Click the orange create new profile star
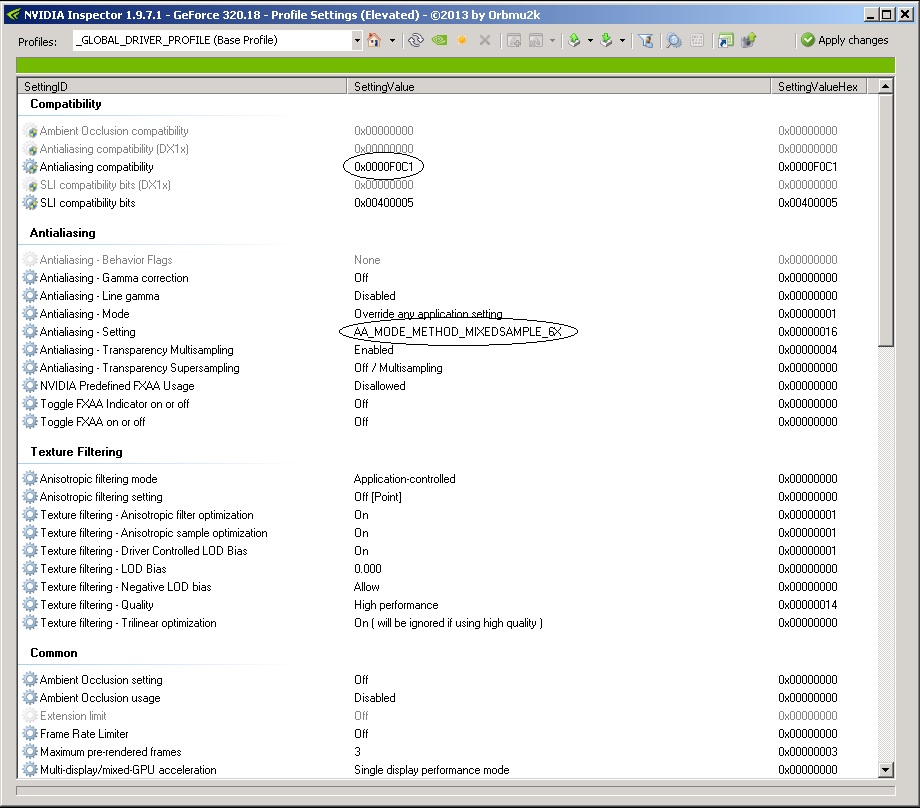The height and width of the screenshot is (808, 920). [x=462, y=40]
